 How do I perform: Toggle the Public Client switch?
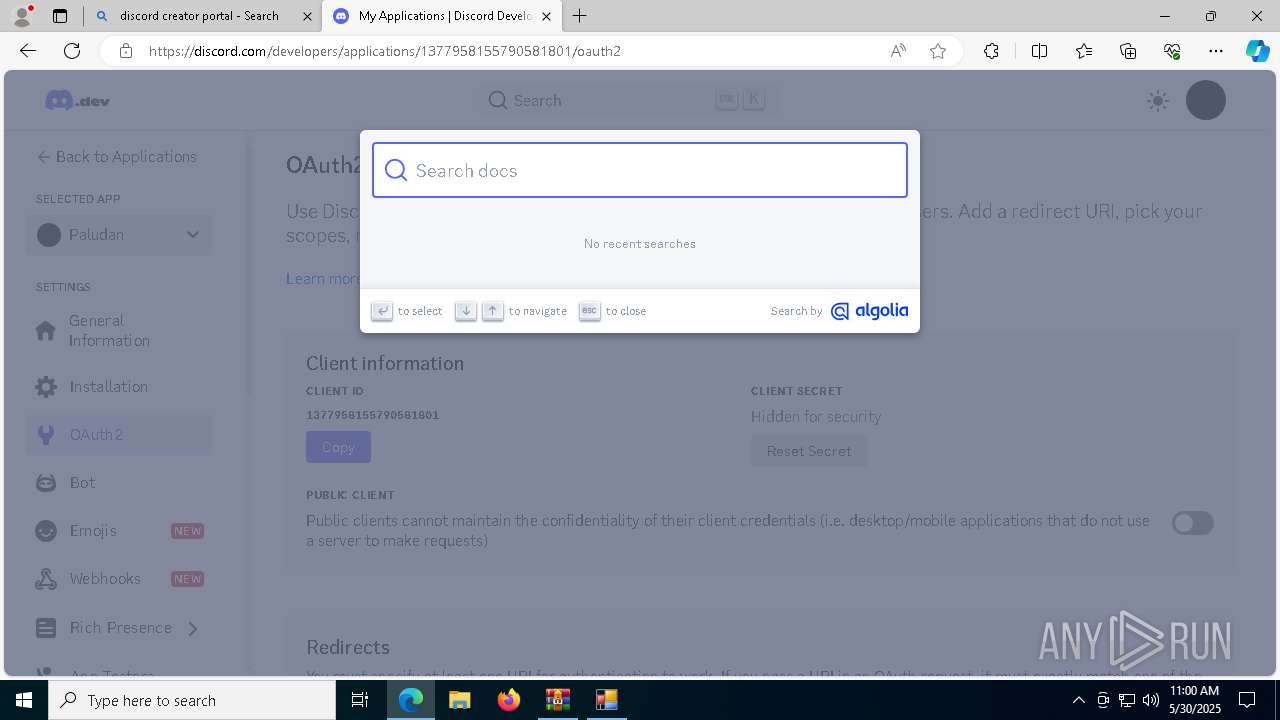point(1193,523)
